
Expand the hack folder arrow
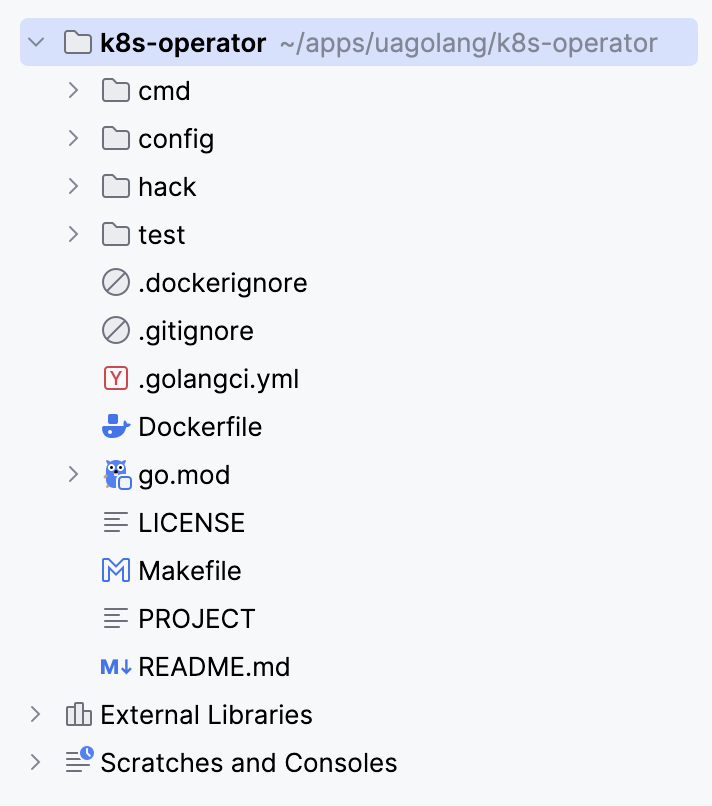(x=74, y=186)
